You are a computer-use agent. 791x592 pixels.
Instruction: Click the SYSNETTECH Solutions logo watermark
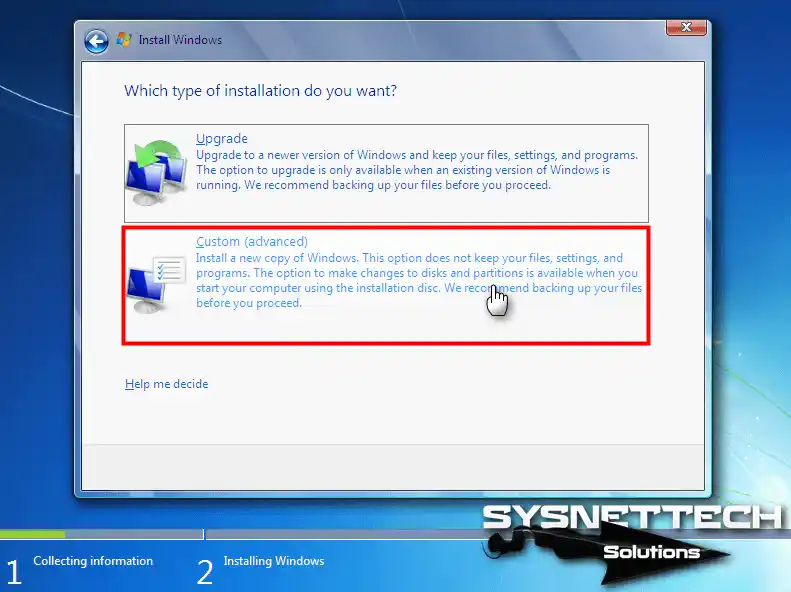[x=630, y=534]
